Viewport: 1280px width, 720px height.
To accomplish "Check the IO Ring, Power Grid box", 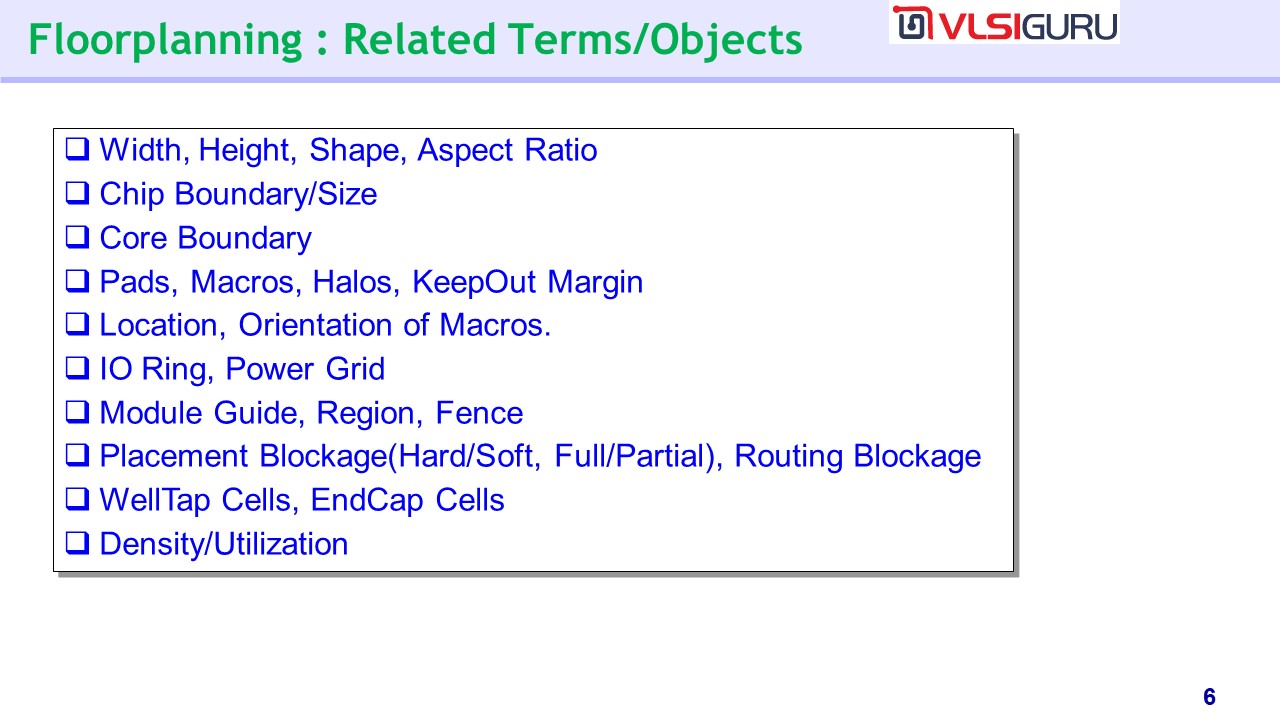I will click(x=77, y=369).
